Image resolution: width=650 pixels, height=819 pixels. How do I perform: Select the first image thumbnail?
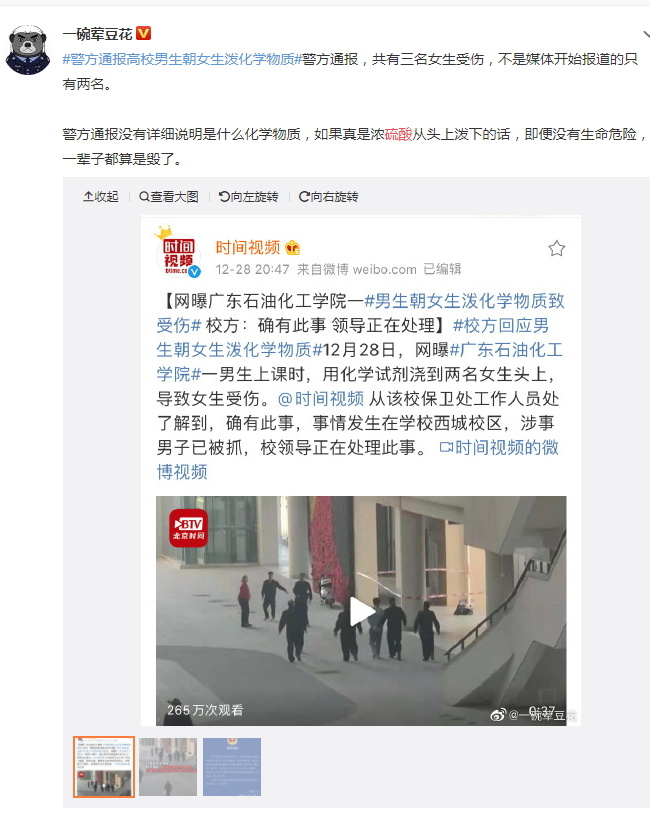[104, 767]
